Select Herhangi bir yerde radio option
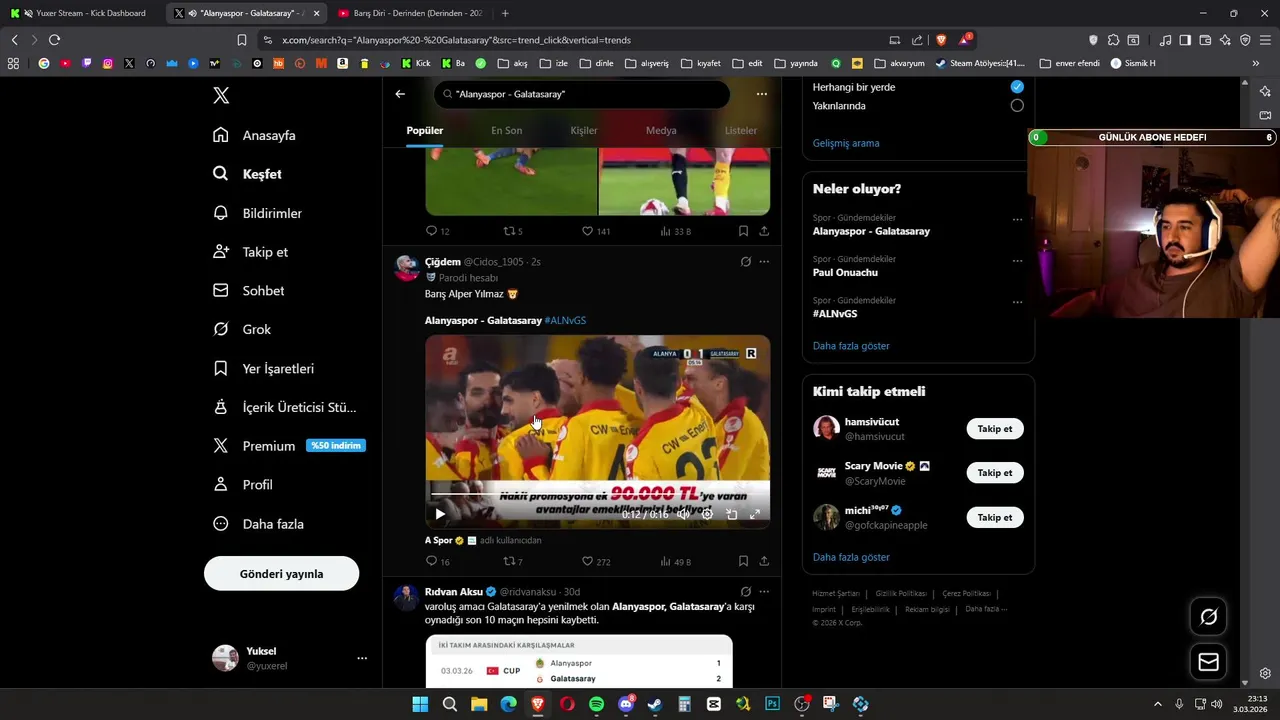This screenshot has height=720, width=1280. click(1017, 87)
